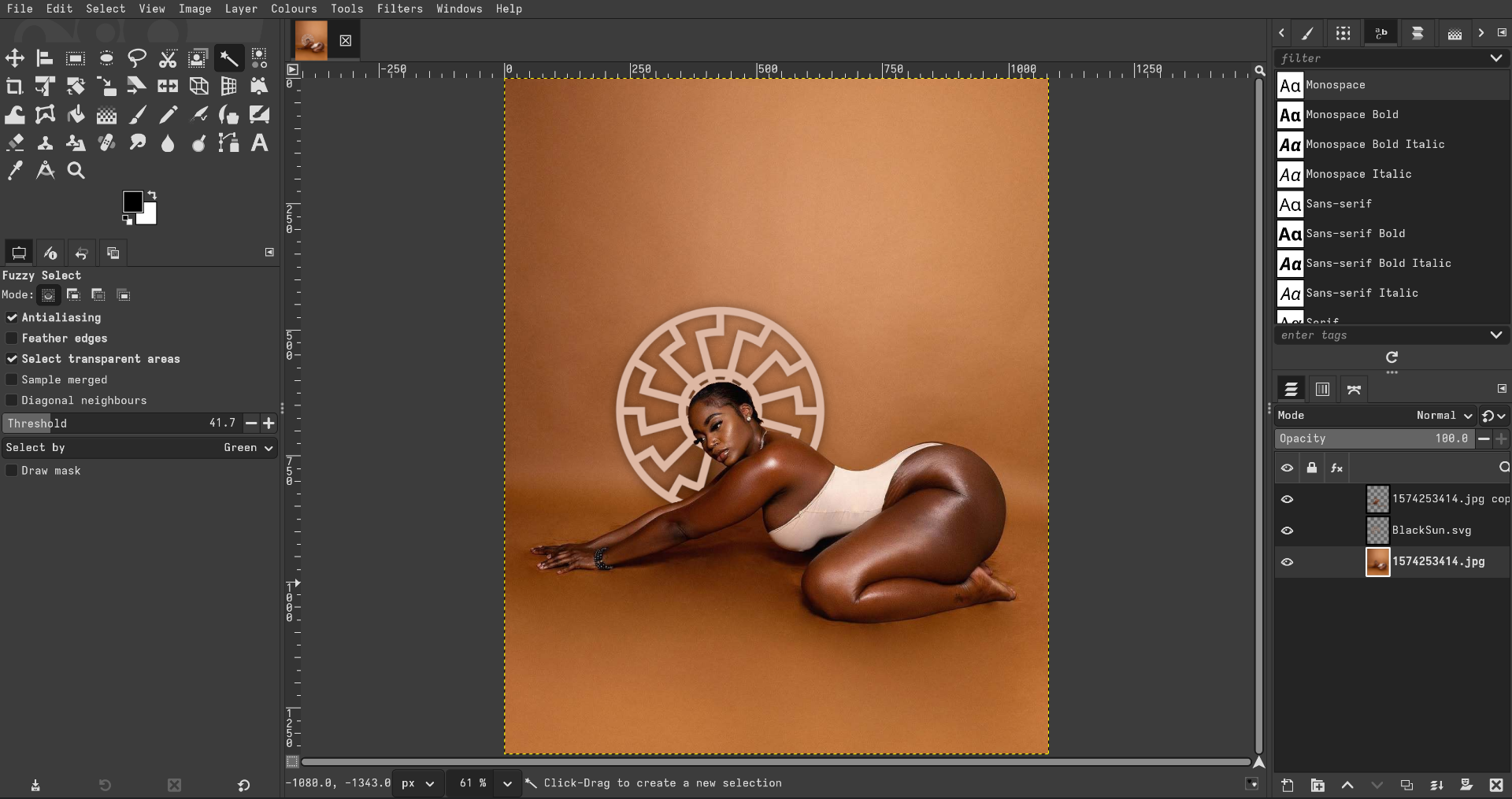Choose the Monospace Bold font
This screenshot has height=799, width=1512.
coord(1392,115)
